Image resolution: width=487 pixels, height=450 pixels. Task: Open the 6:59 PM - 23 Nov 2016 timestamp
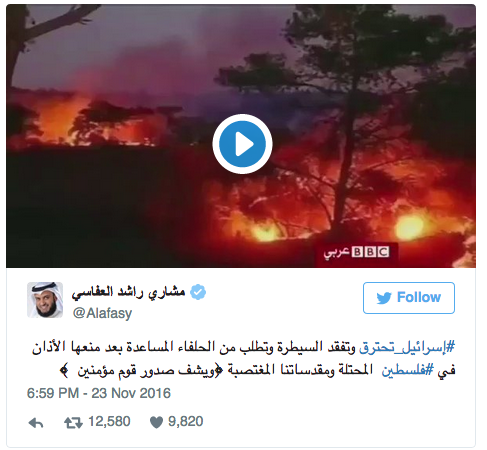coord(99,393)
